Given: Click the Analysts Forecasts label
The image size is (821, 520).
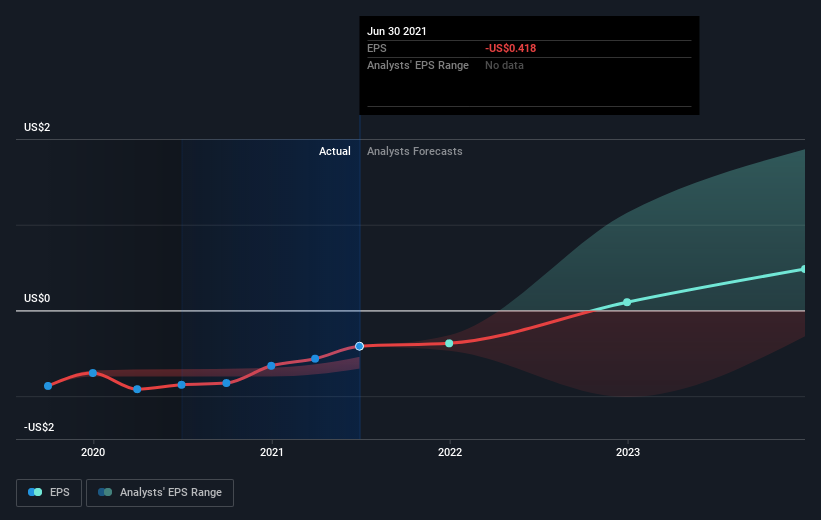Looking at the screenshot, I should click(415, 151).
